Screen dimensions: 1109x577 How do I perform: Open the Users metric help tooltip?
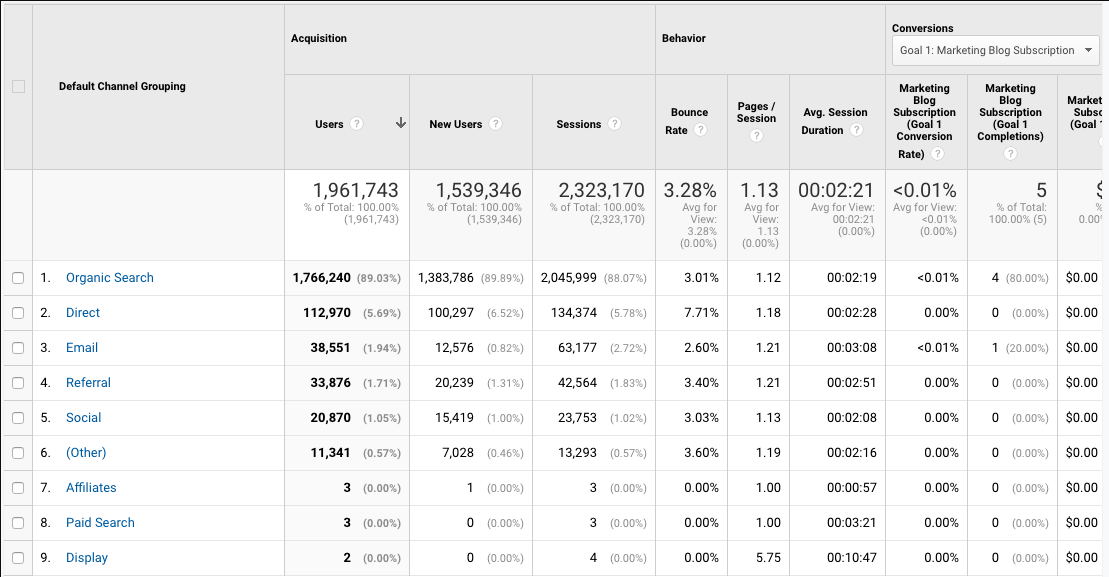click(x=357, y=123)
